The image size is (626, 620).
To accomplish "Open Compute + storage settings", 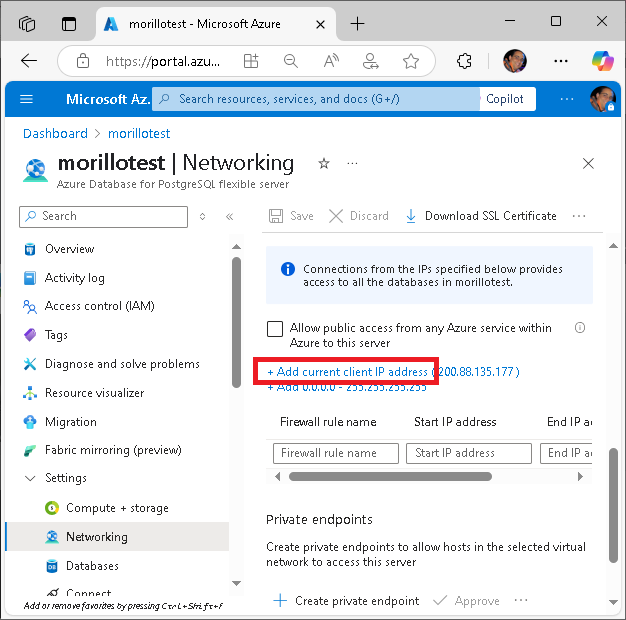I will pyautogui.click(x=118, y=508).
